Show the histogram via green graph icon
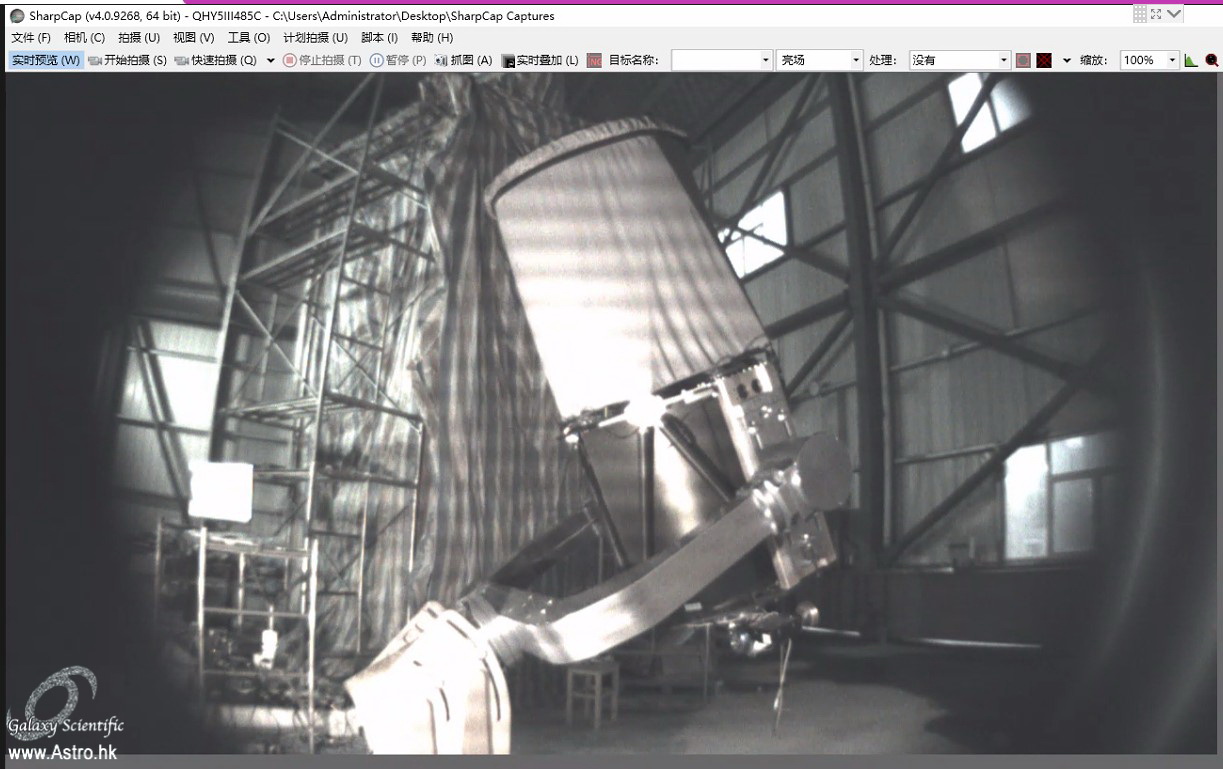Image resolution: width=1223 pixels, height=769 pixels. 1191,60
